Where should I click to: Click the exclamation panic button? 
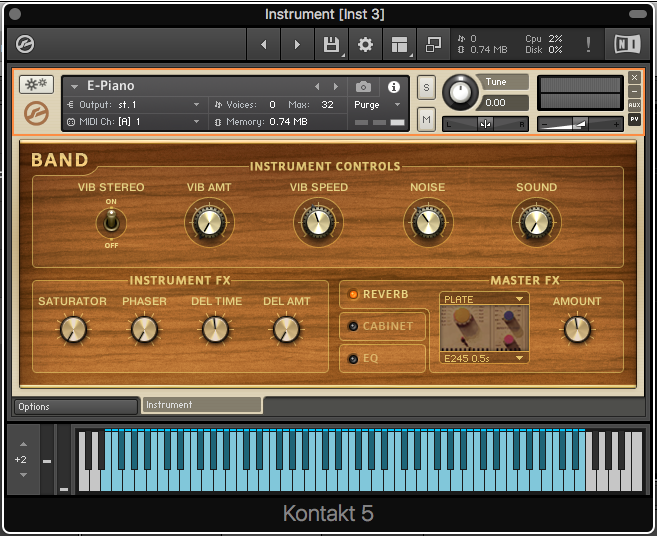pyautogui.click(x=588, y=44)
